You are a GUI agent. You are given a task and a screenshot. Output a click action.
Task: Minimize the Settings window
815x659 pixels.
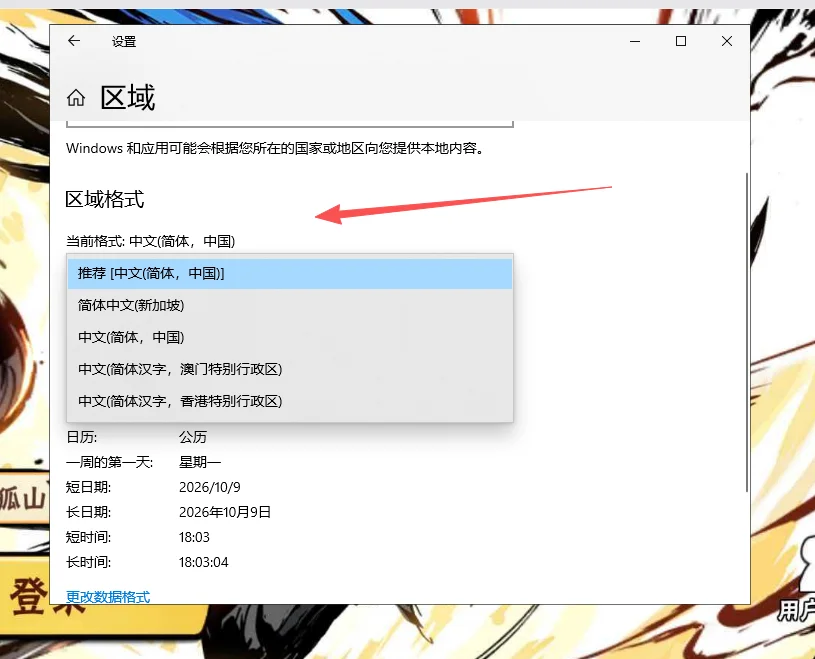[x=635, y=41]
